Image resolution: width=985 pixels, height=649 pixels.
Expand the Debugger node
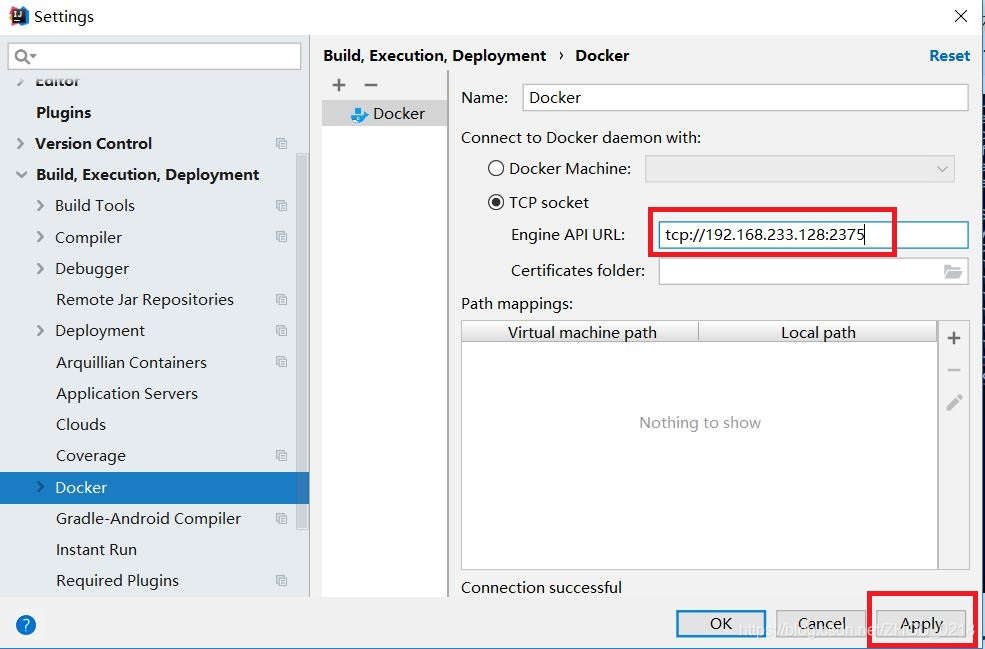(x=40, y=268)
